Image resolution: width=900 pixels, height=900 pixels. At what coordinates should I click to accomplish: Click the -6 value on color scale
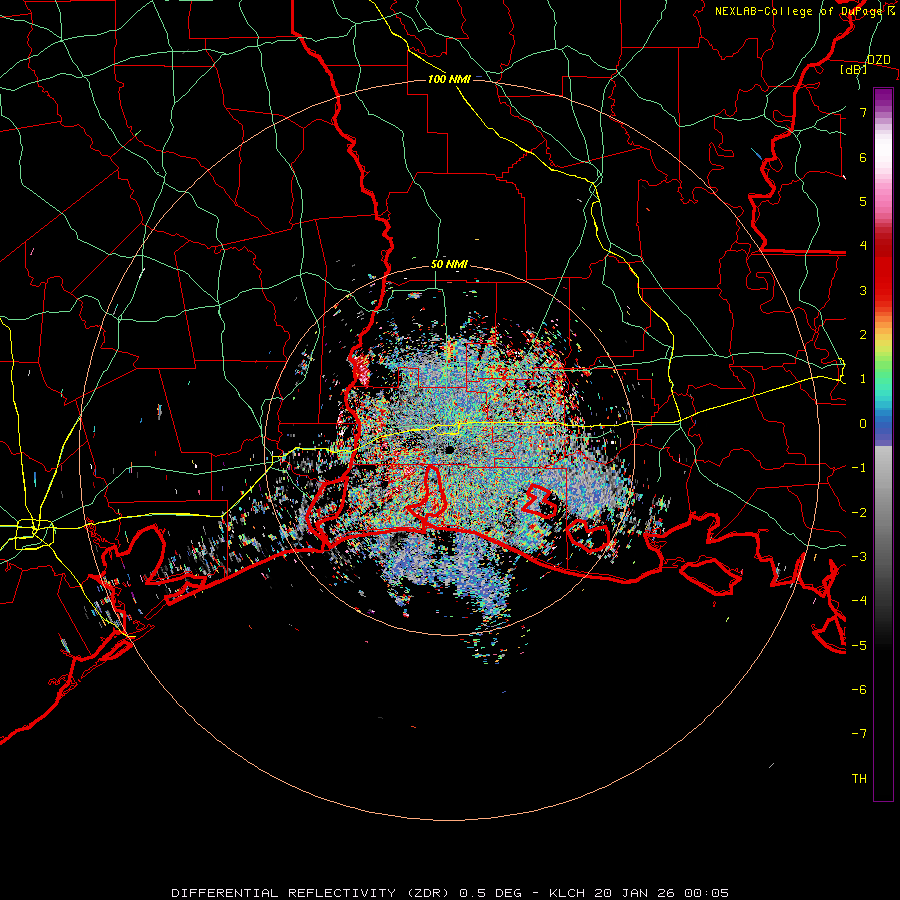[859, 689]
